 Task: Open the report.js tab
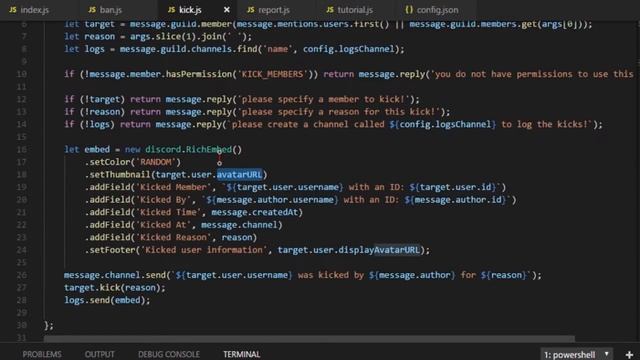(269, 10)
